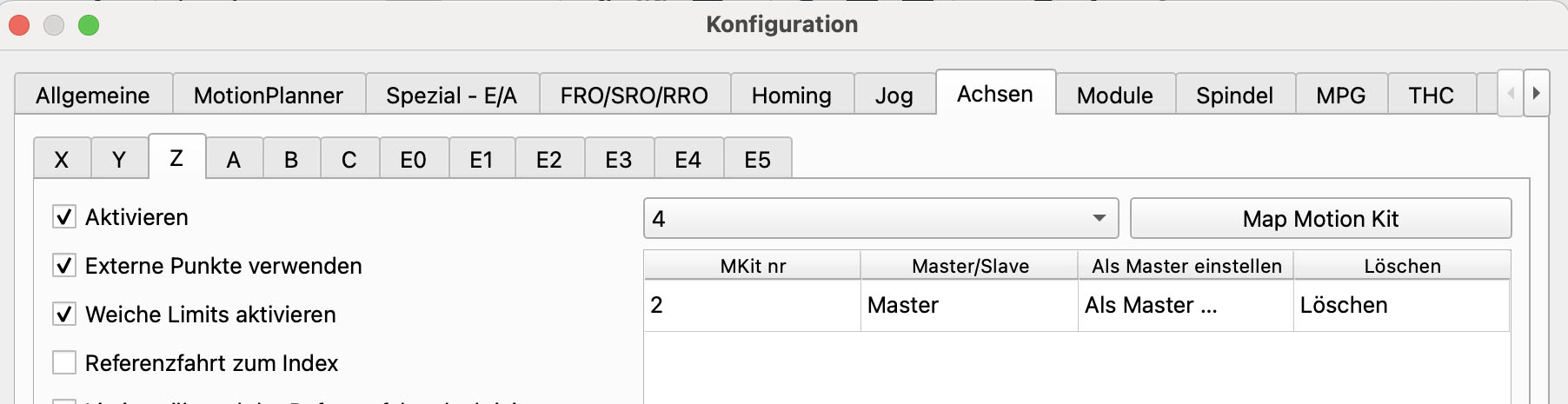Viewport: 1568px width, 404px height.
Task: Switch to the Homing tab
Action: [791, 96]
